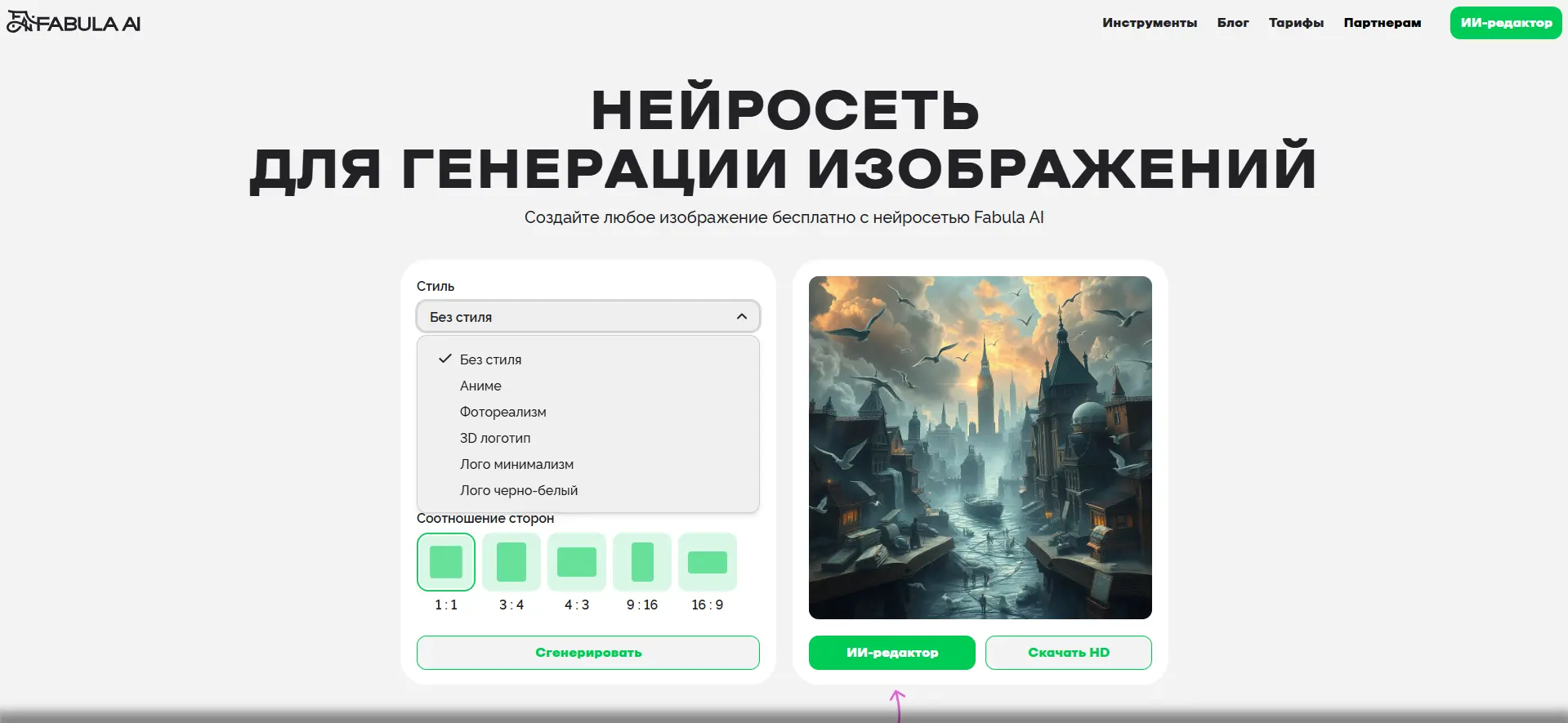Open the generated fantasy city image
This screenshot has width=1568, height=723.
[981, 448]
